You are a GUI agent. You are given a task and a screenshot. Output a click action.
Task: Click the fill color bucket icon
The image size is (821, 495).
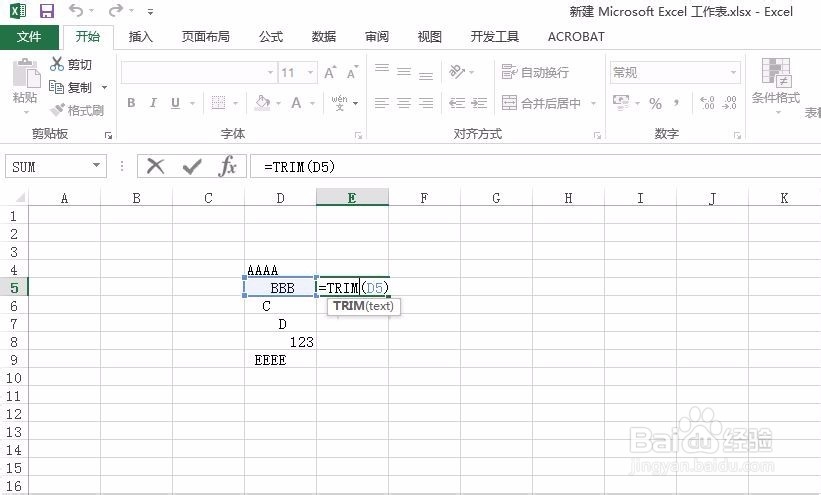point(262,103)
